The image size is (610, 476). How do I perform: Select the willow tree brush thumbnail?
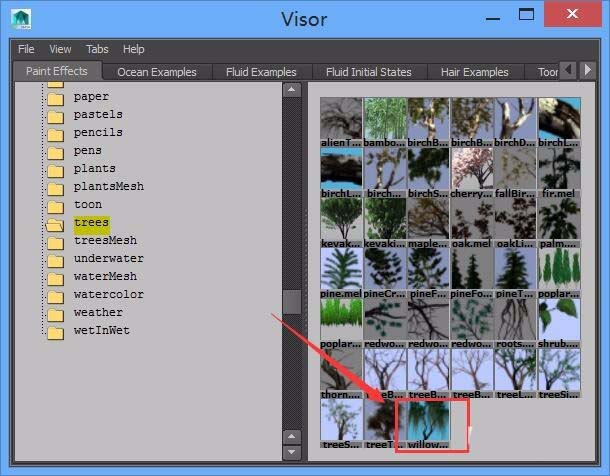(x=428, y=421)
